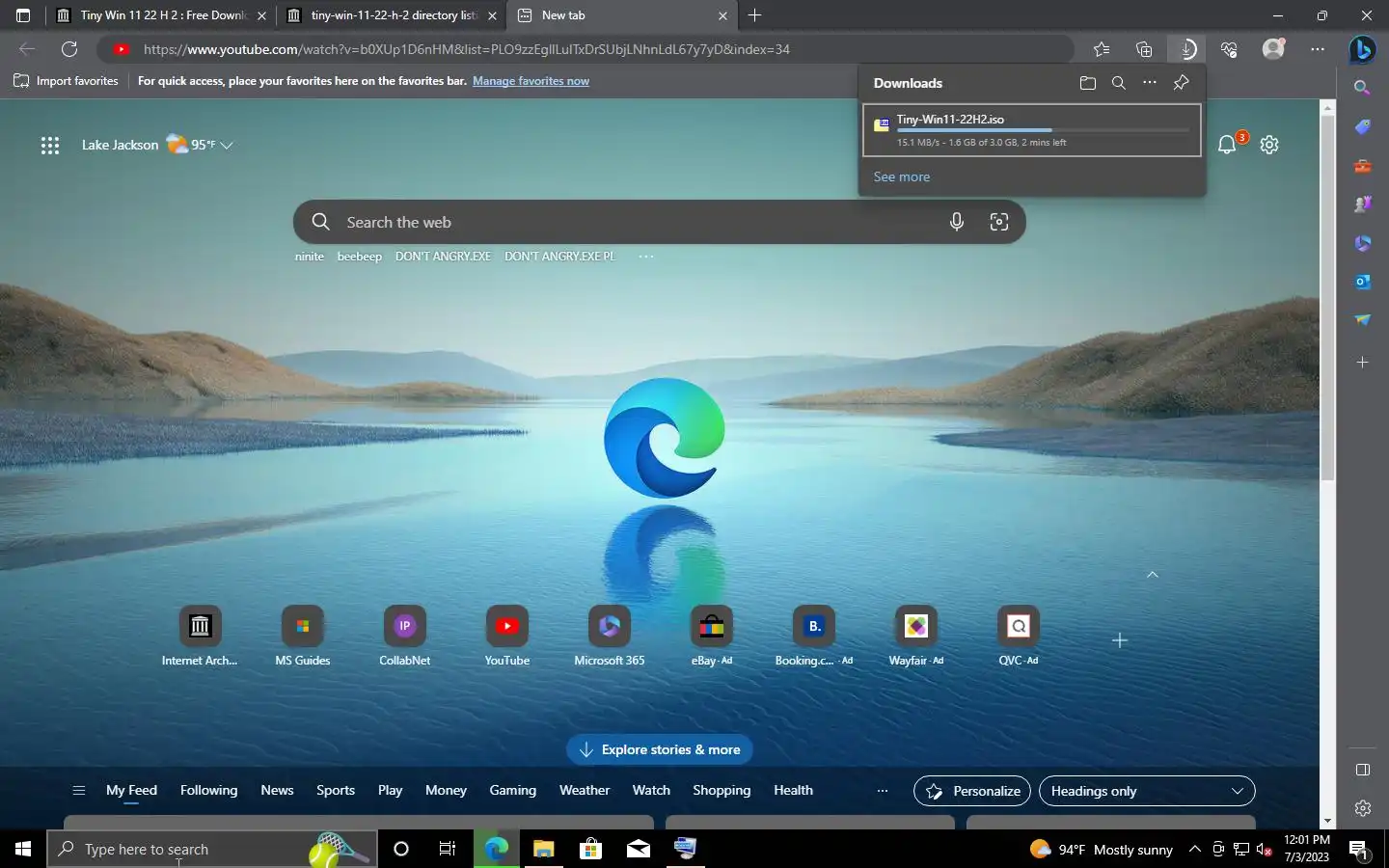Show more search history suggestions
The height and width of the screenshot is (868, 1389).
tap(646, 257)
